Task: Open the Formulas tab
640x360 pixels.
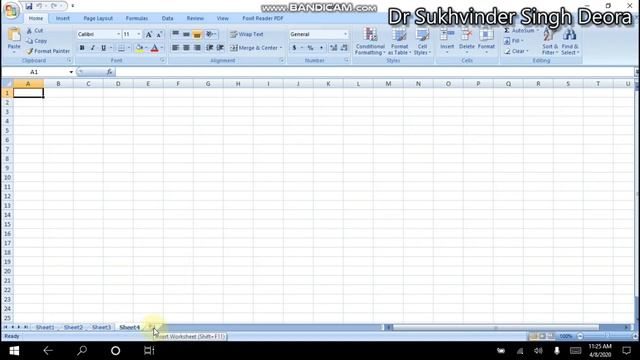Action: pos(137,18)
